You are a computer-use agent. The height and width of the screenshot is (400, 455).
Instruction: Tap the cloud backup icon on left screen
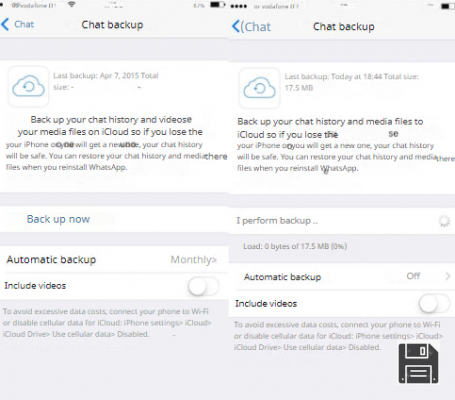click(x=28, y=87)
